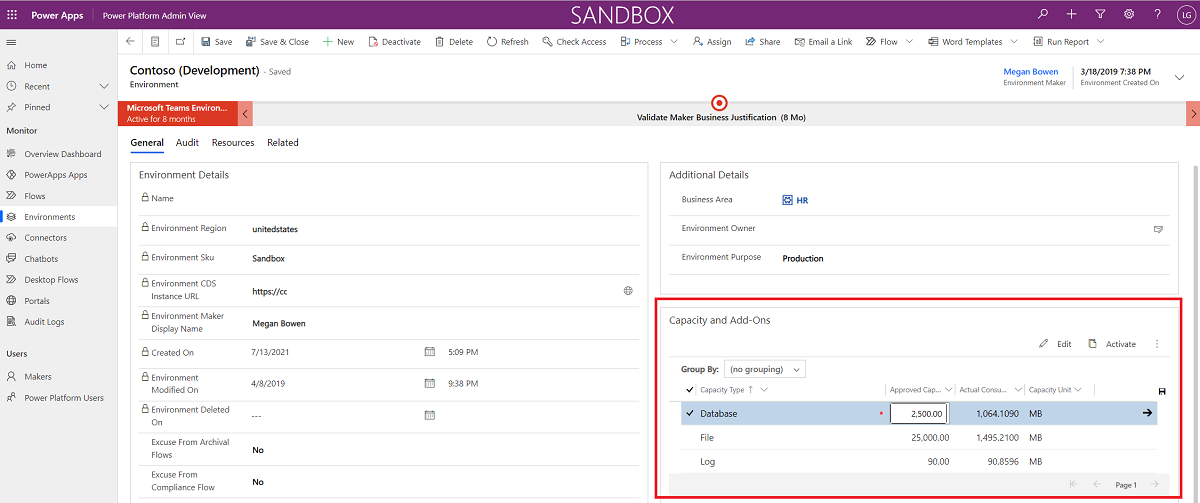Click Check Access
This screenshot has width=1200, height=503.
point(574,42)
